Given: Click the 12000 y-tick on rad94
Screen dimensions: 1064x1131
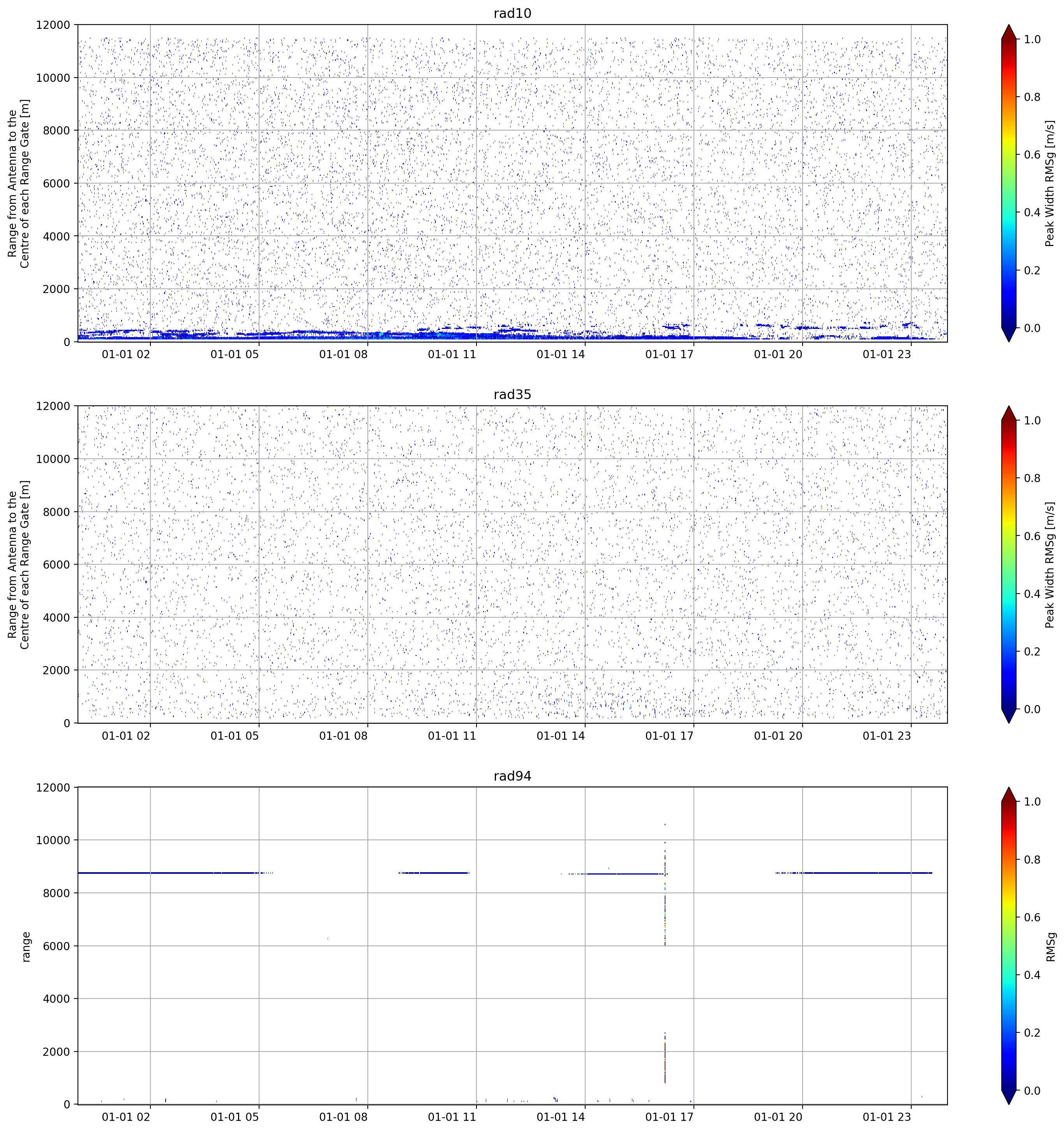Looking at the screenshot, I should [53, 787].
